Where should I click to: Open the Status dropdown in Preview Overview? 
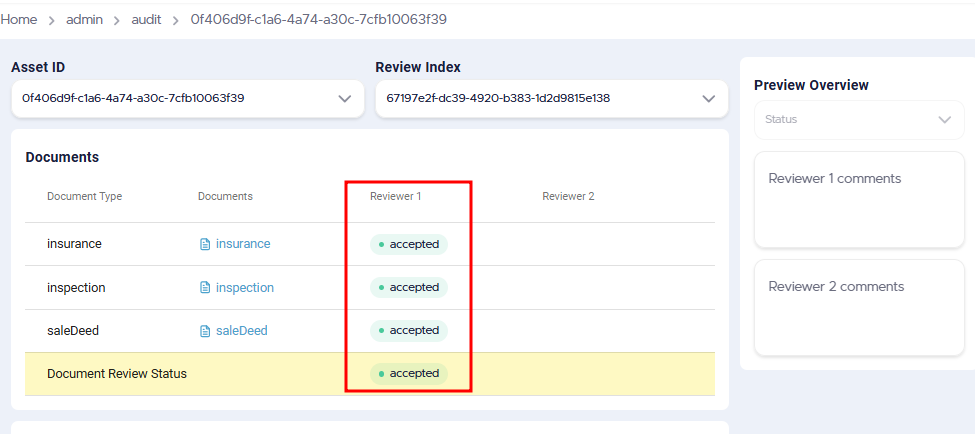click(x=859, y=119)
